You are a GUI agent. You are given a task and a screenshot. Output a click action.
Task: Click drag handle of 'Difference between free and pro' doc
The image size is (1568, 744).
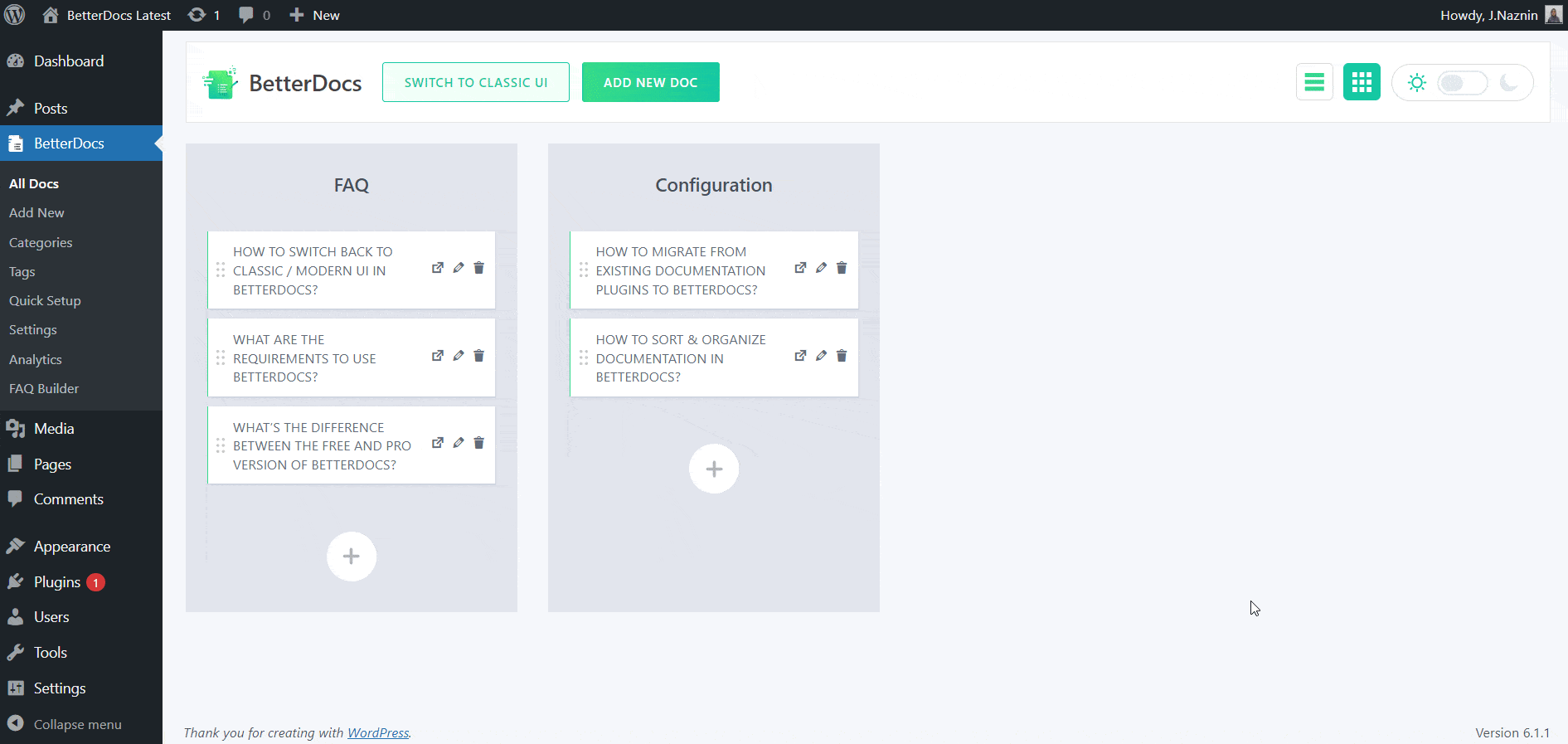pos(221,445)
